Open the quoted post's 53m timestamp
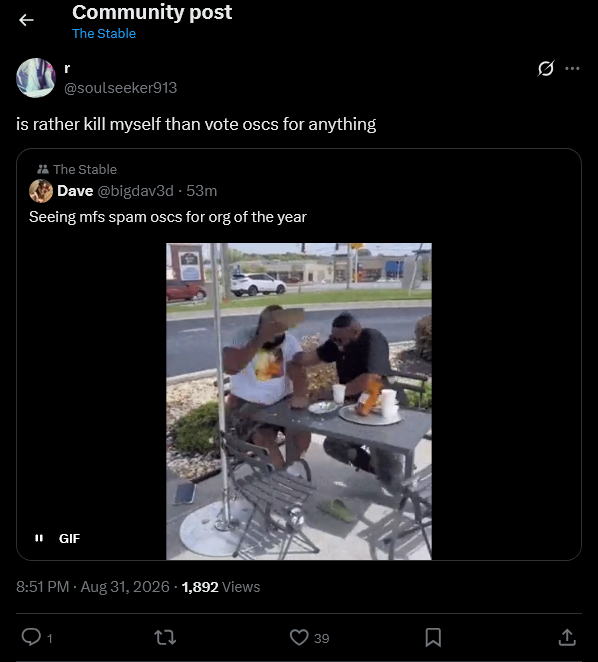This screenshot has height=662, width=598. click(x=201, y=191)
